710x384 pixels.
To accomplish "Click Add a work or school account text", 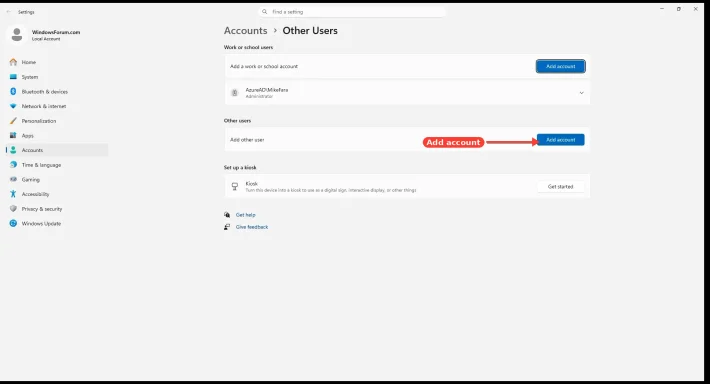I will (264, 66).
